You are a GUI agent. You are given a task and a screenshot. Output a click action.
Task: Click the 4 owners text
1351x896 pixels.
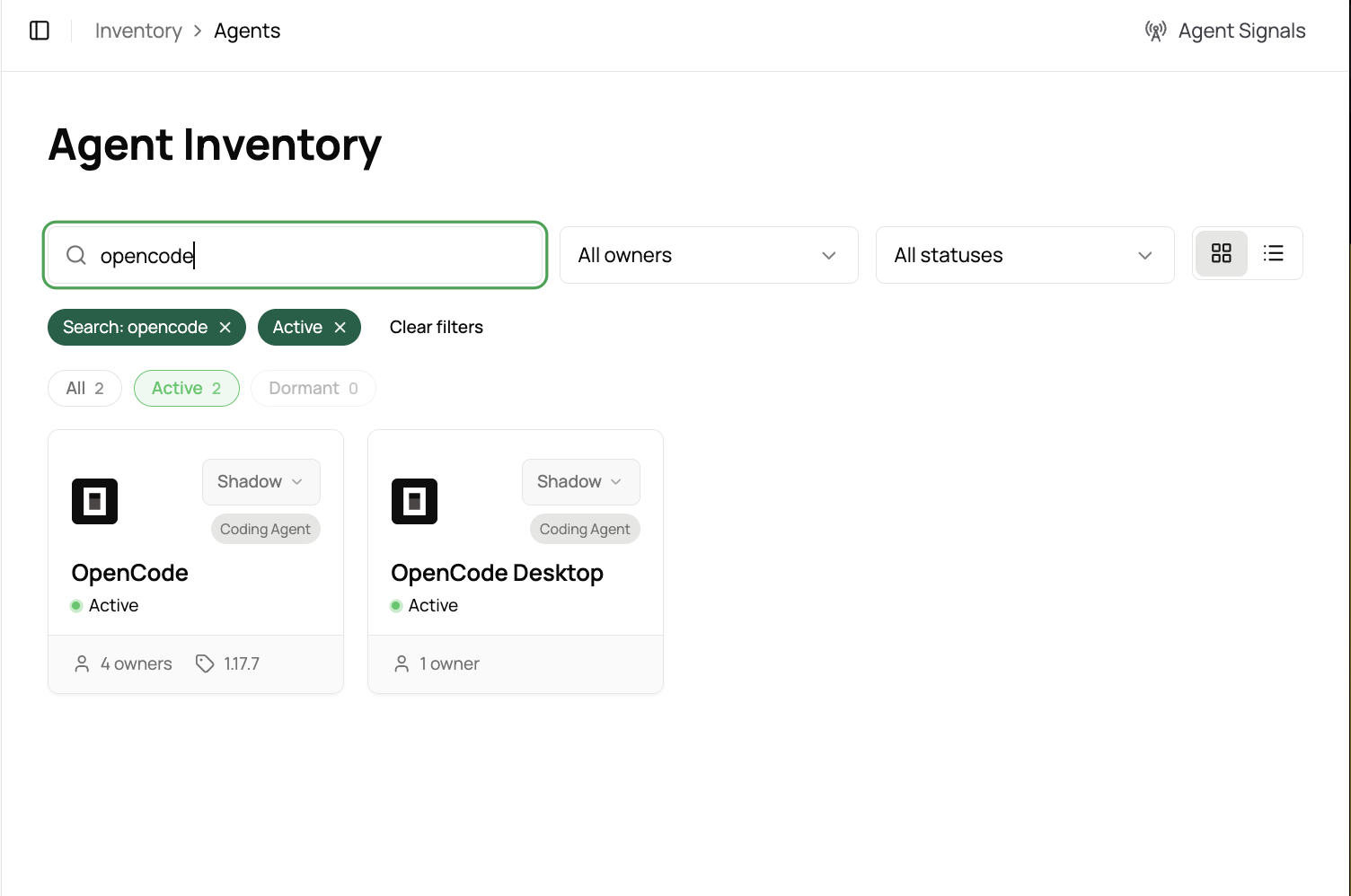(137, 664)
